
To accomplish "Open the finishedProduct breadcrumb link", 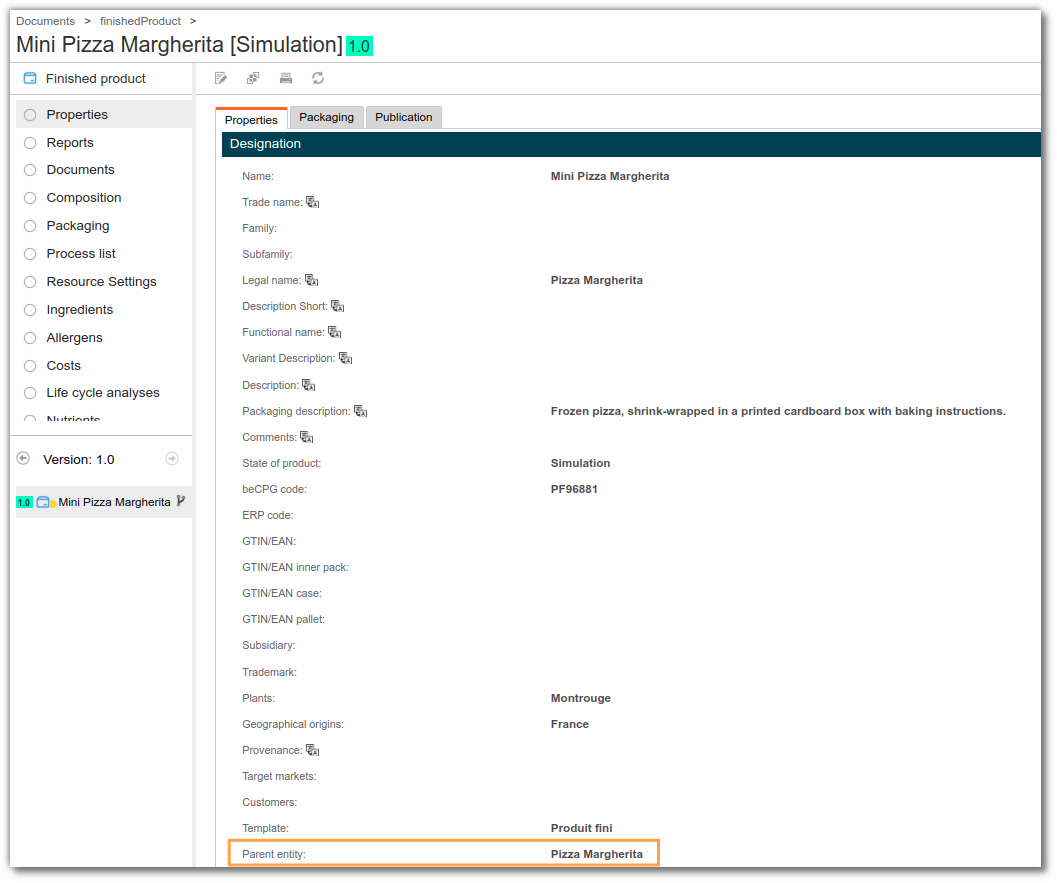I will (x=140, y=21).
